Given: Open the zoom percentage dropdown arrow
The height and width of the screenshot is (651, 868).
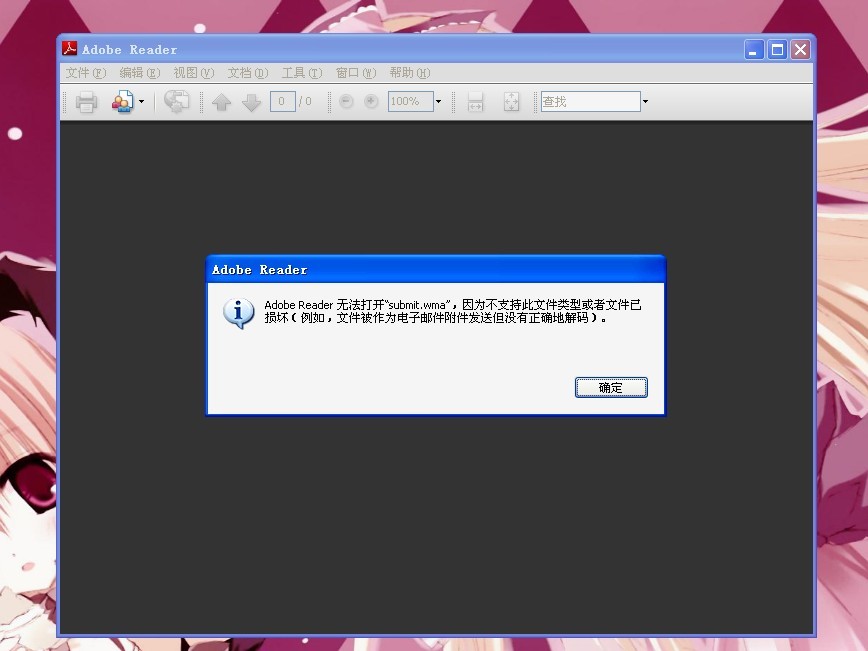Looking at the screenshot, I should 438,101.
